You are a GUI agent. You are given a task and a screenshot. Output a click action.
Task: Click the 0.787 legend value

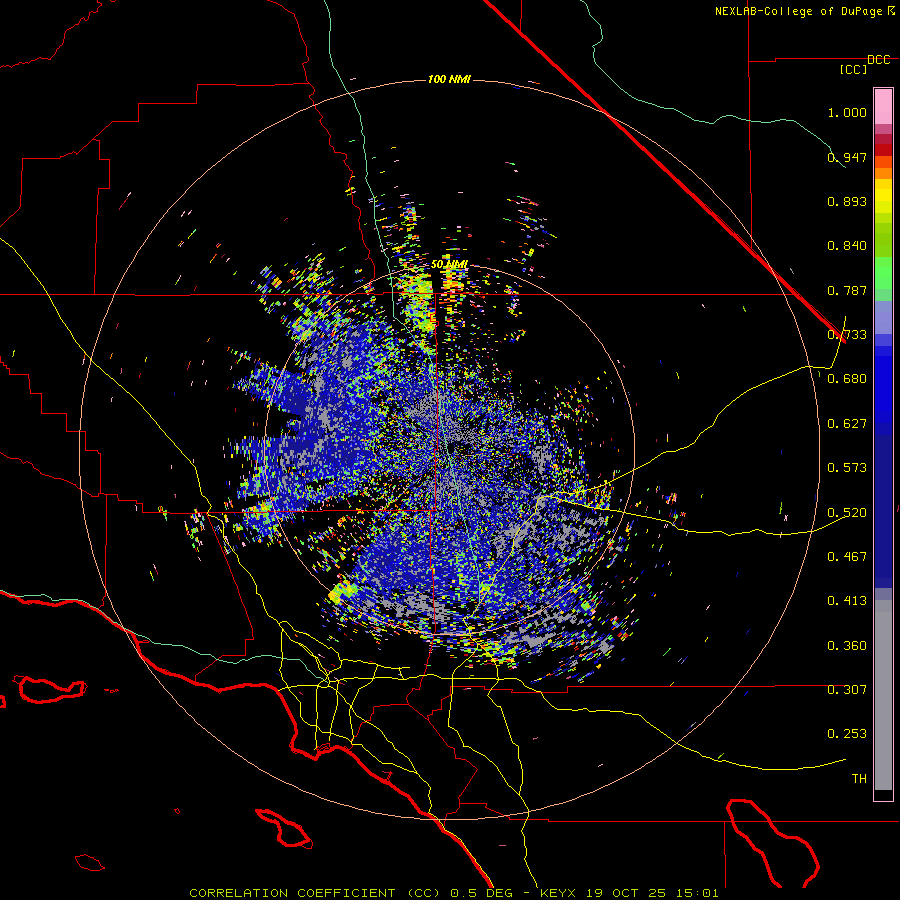847,290
